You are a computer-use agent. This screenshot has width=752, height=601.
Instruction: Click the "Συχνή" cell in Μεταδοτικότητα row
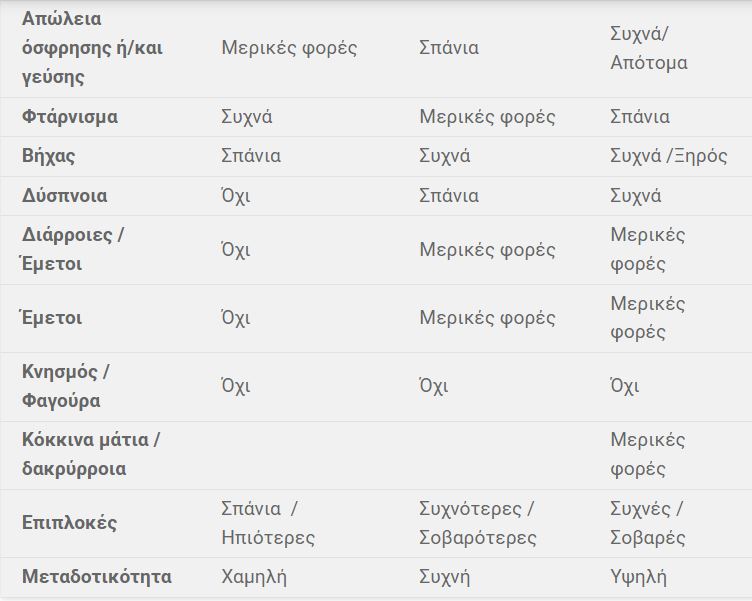[x=445, y=577]
